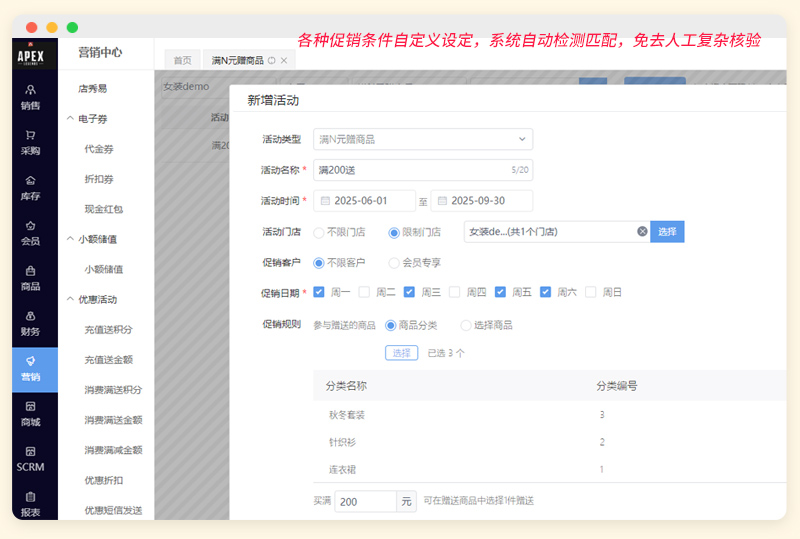Image resolution: width=800 pixels, height=539 pixels.
Task: Check 周二 promotion day
Action: pos(364,292)
